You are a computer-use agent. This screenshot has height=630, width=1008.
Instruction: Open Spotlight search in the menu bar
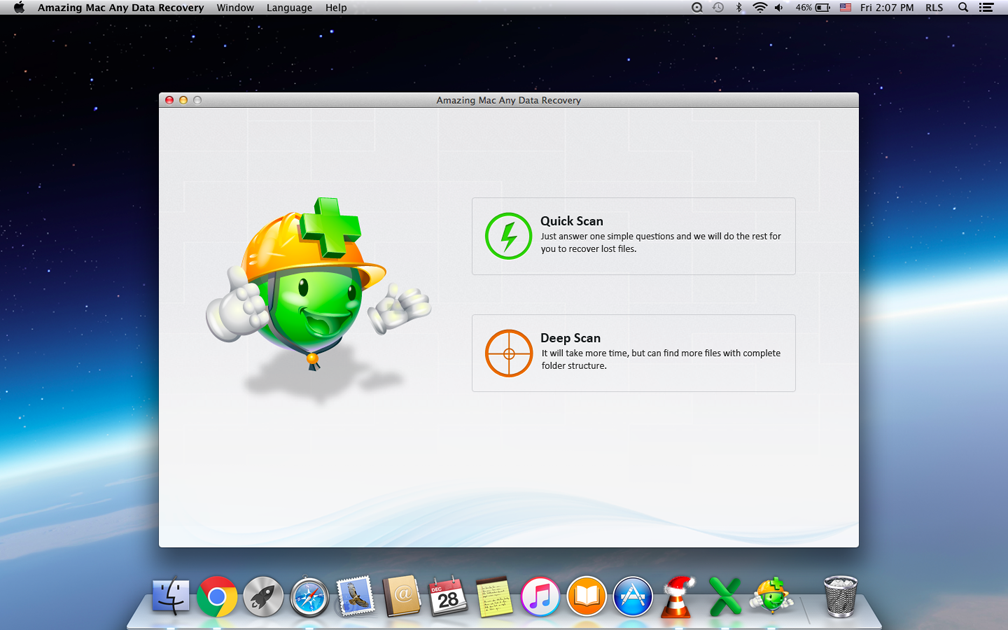963,8
